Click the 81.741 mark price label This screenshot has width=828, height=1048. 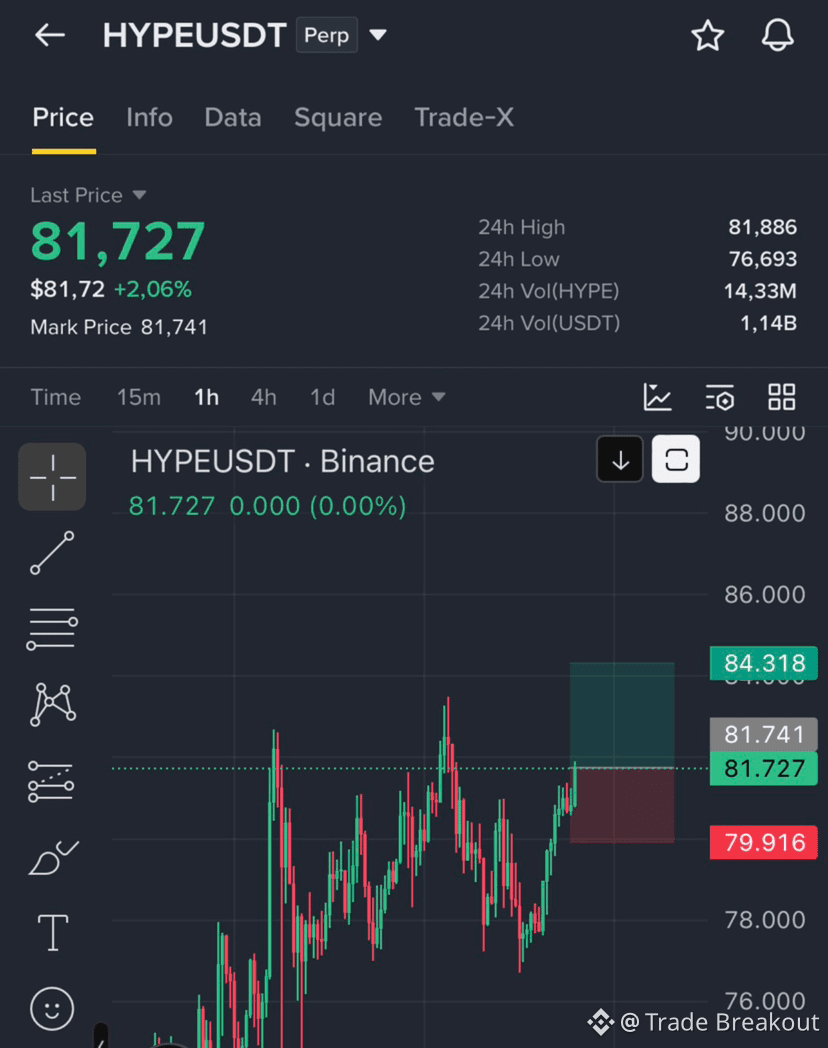pos(764,735)
